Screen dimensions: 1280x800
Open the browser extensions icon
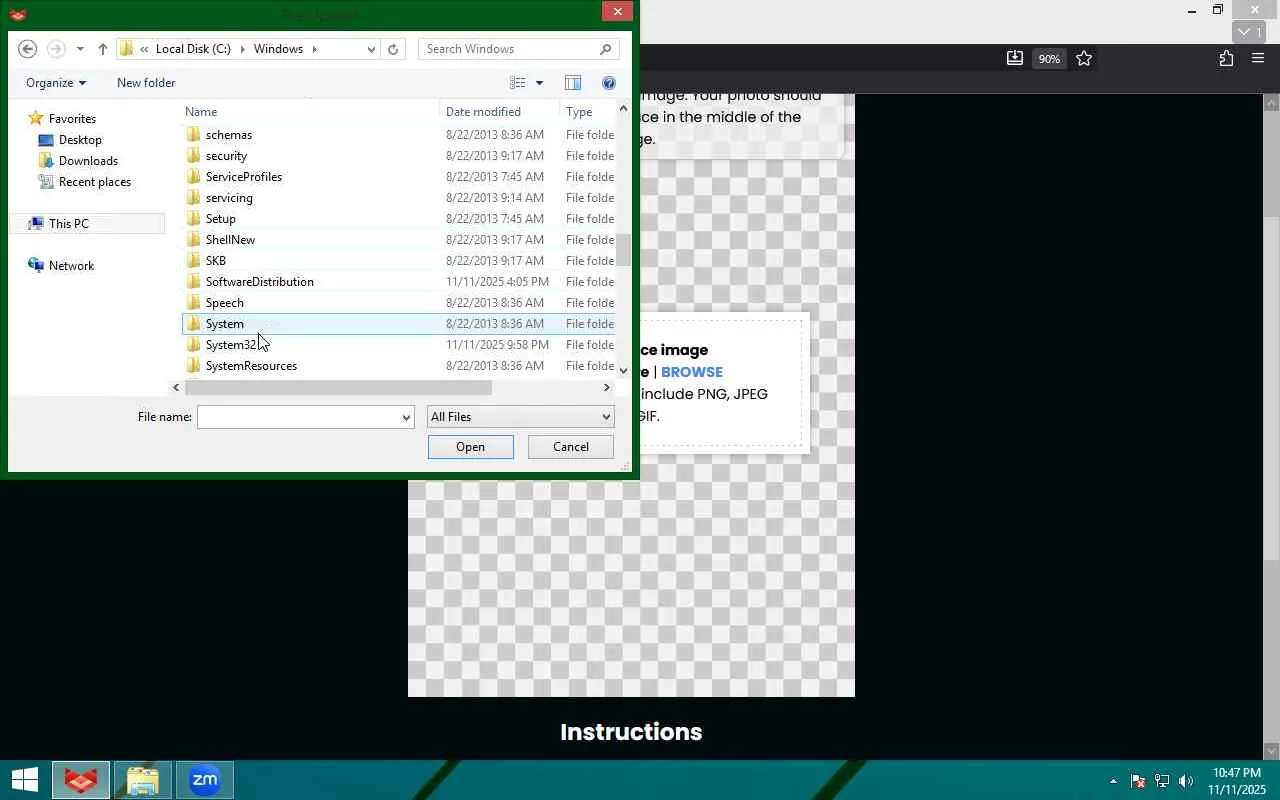[x=1226, y=59]
